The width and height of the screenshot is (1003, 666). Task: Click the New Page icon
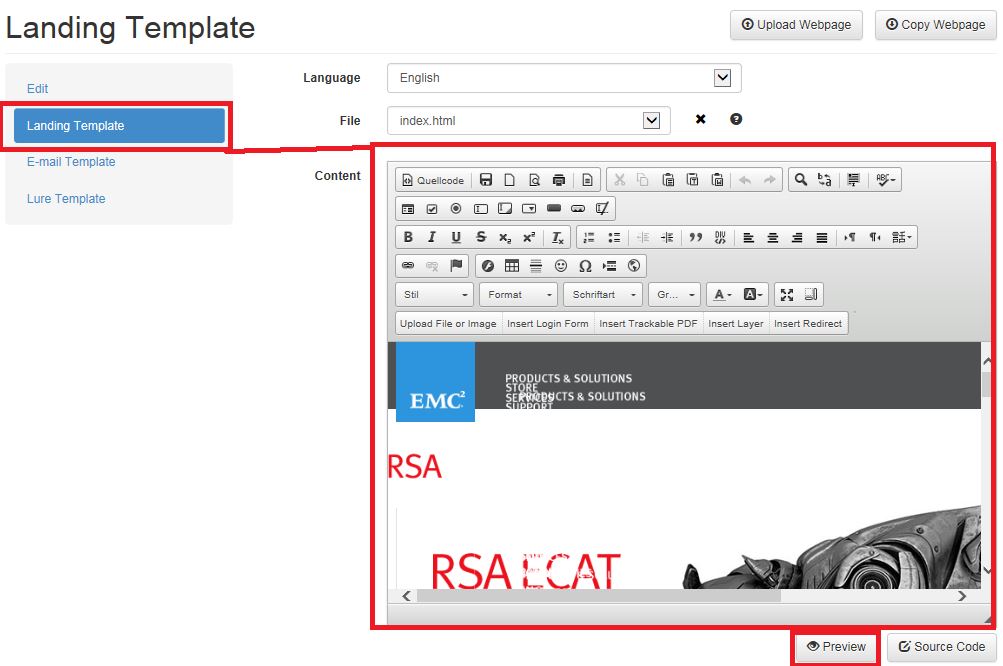pos(509,180)
